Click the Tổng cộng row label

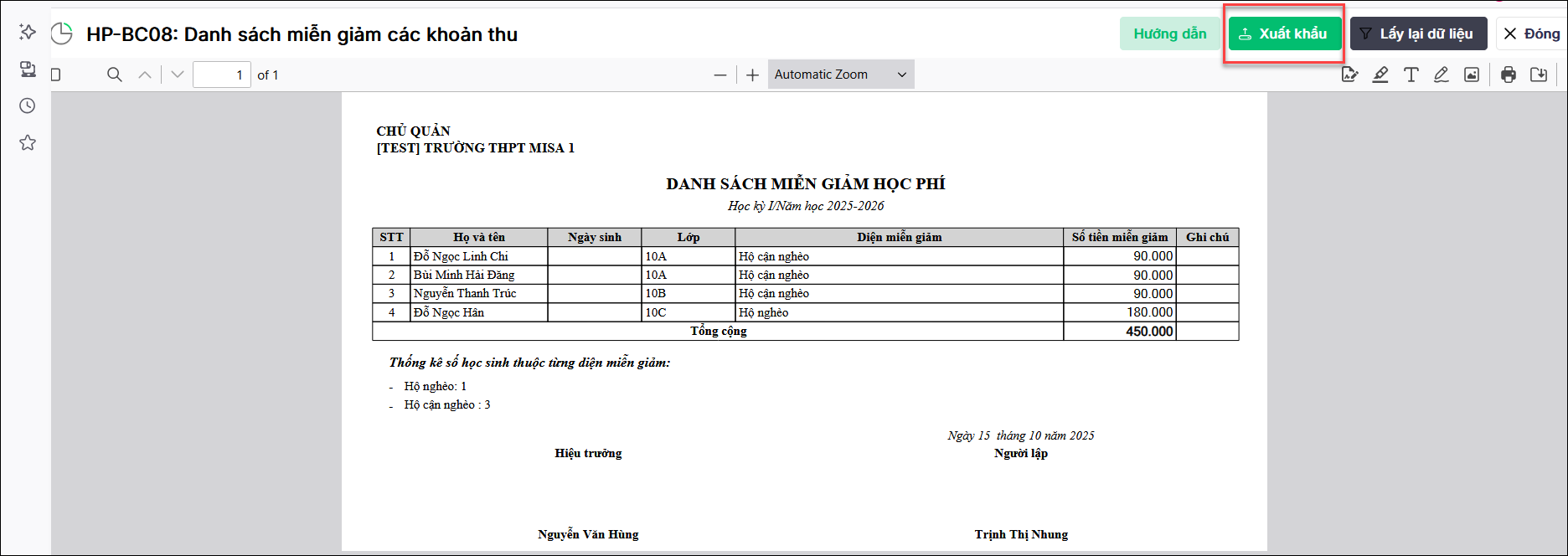coord(719,331)
